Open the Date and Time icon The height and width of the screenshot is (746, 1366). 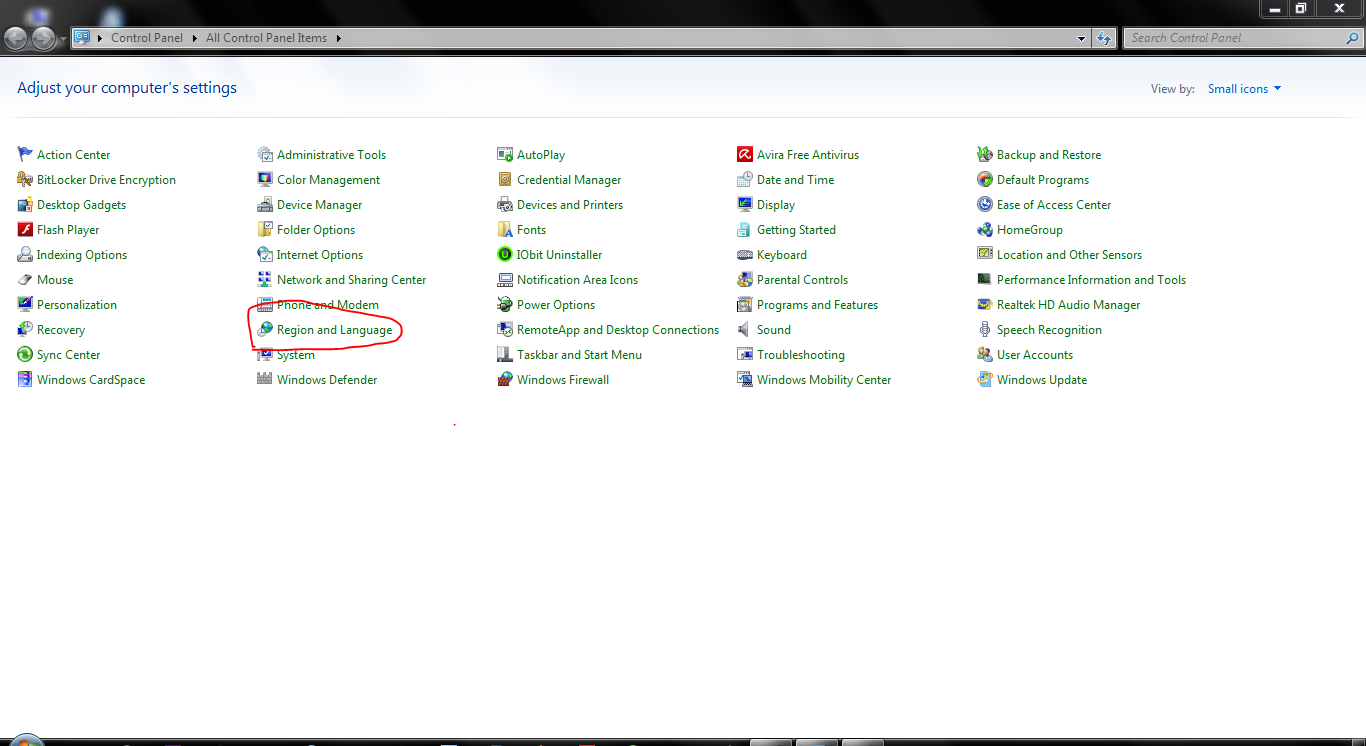click(x=745, y=179)
